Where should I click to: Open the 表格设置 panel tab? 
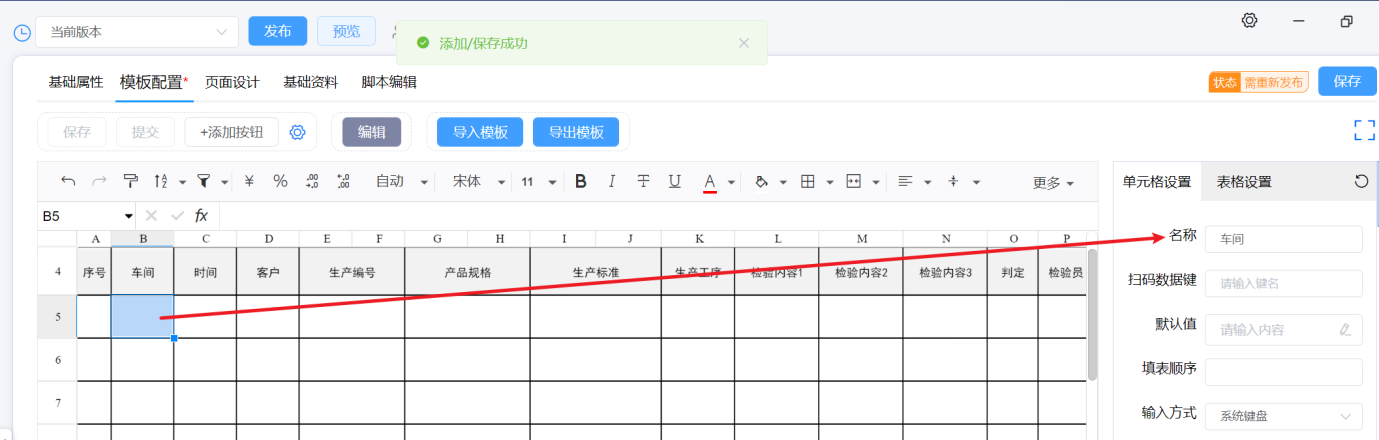pyautogui.click(x=1244, y=182)
